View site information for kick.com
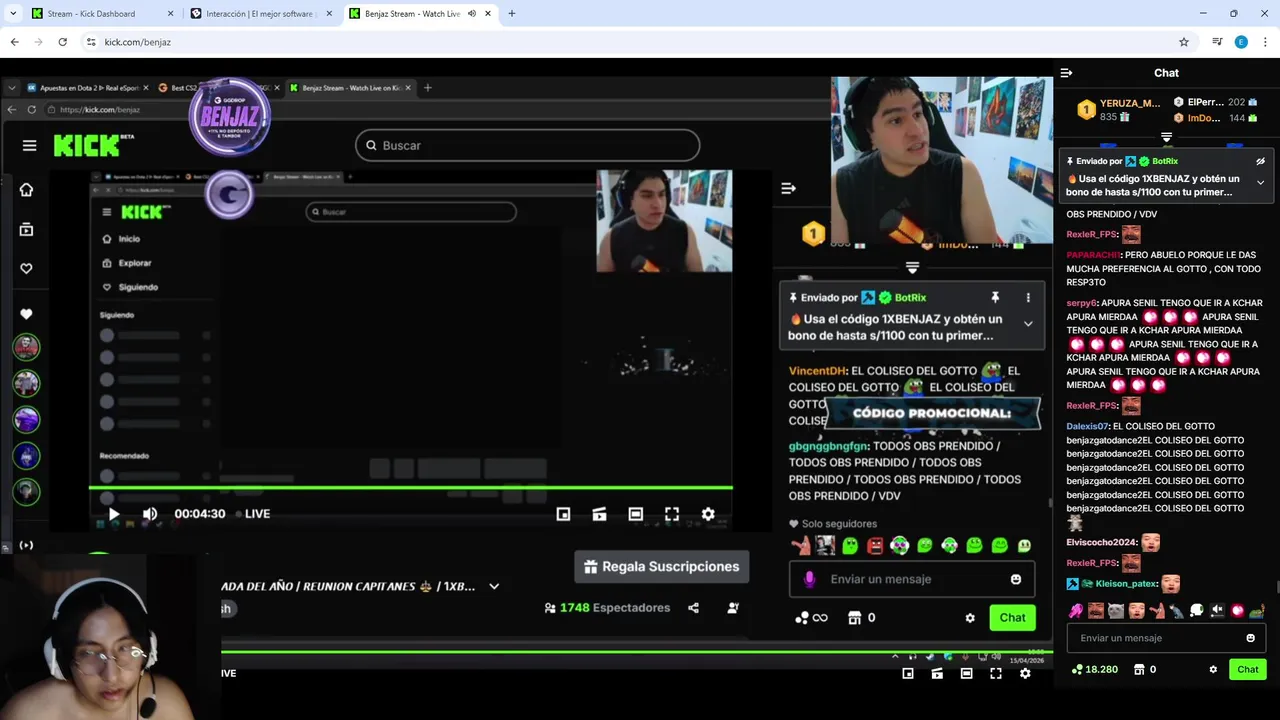Image resolution: width=1280 pixels, height=720 pixels. (x=91, y=42)
